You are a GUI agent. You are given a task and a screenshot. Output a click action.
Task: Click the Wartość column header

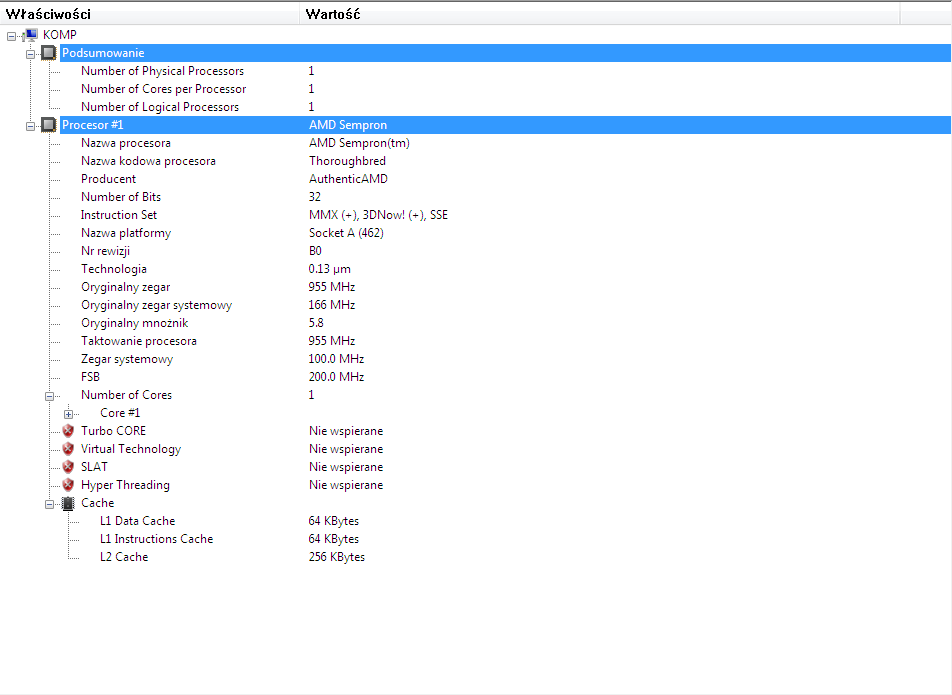pyautogui.click(x=600, y=13)
